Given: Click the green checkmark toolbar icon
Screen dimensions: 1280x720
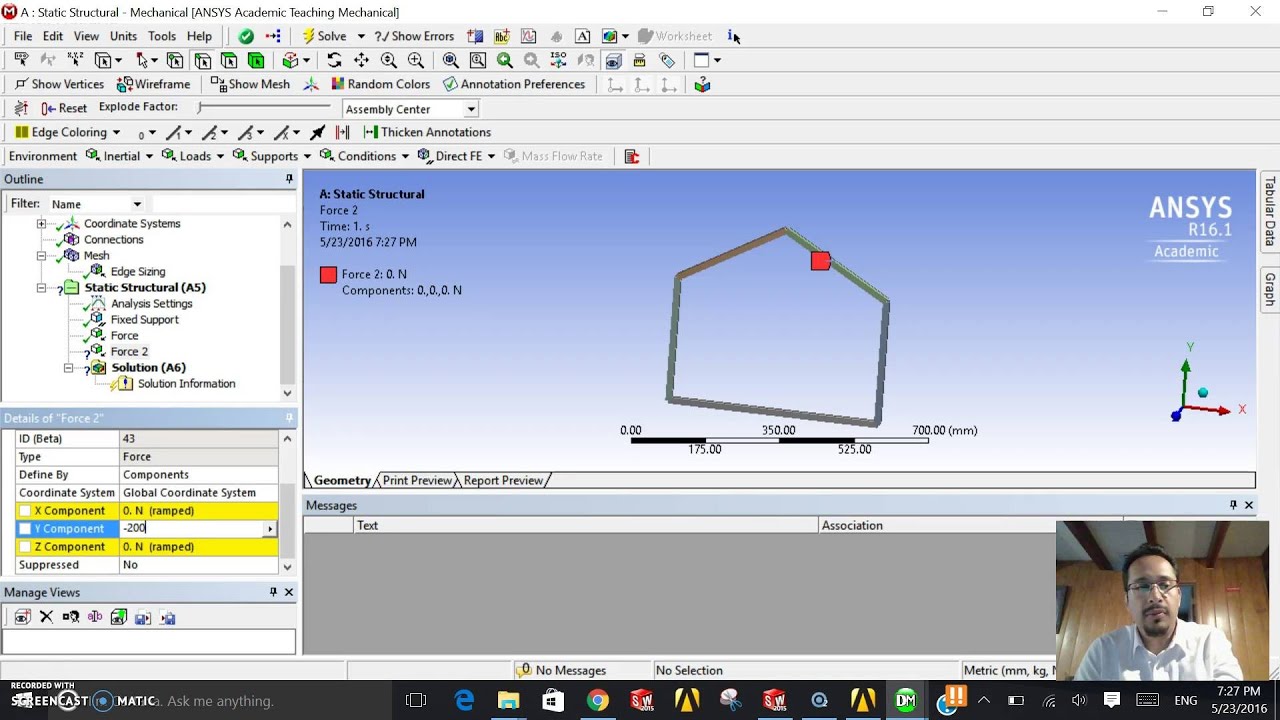Looking at the screenshot, I should [x=246, y=36].
